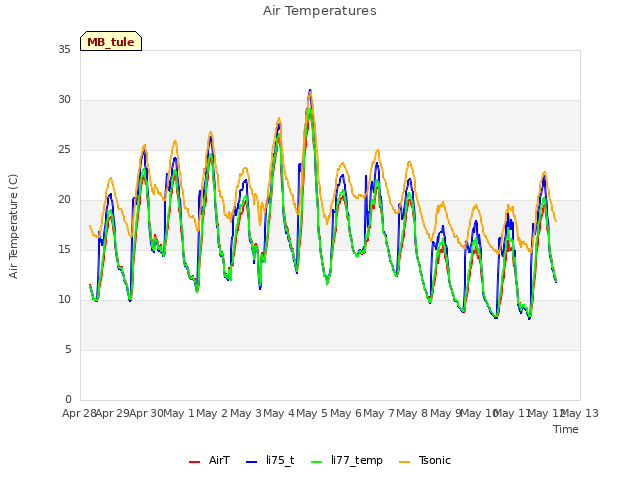The height and width of the screenshot is (480, 640).
Task: Click the Apr 30 x-axis label
Action: [x=146, y=413]
